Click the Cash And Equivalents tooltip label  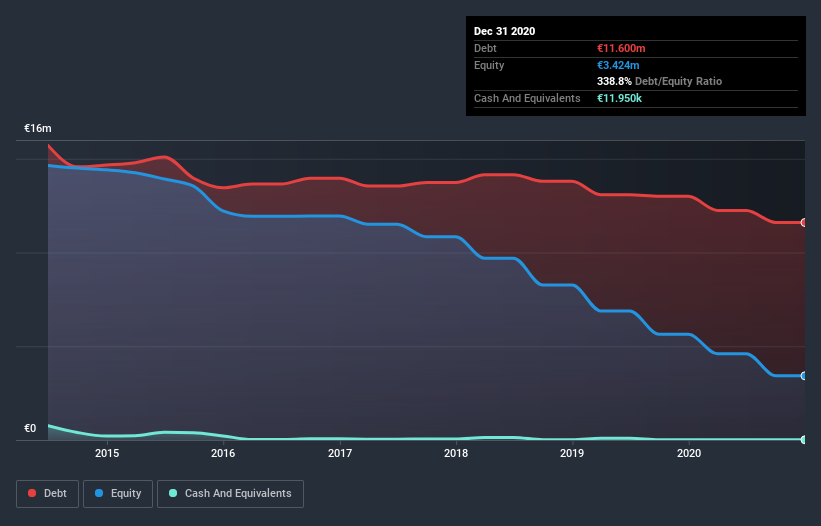[527, 98]
